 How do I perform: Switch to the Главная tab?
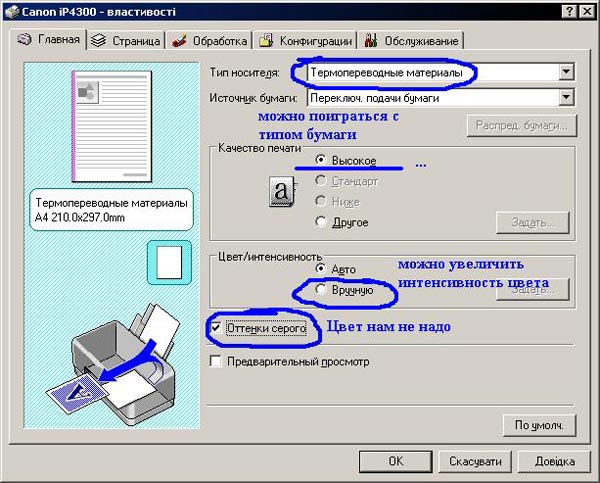48,39
